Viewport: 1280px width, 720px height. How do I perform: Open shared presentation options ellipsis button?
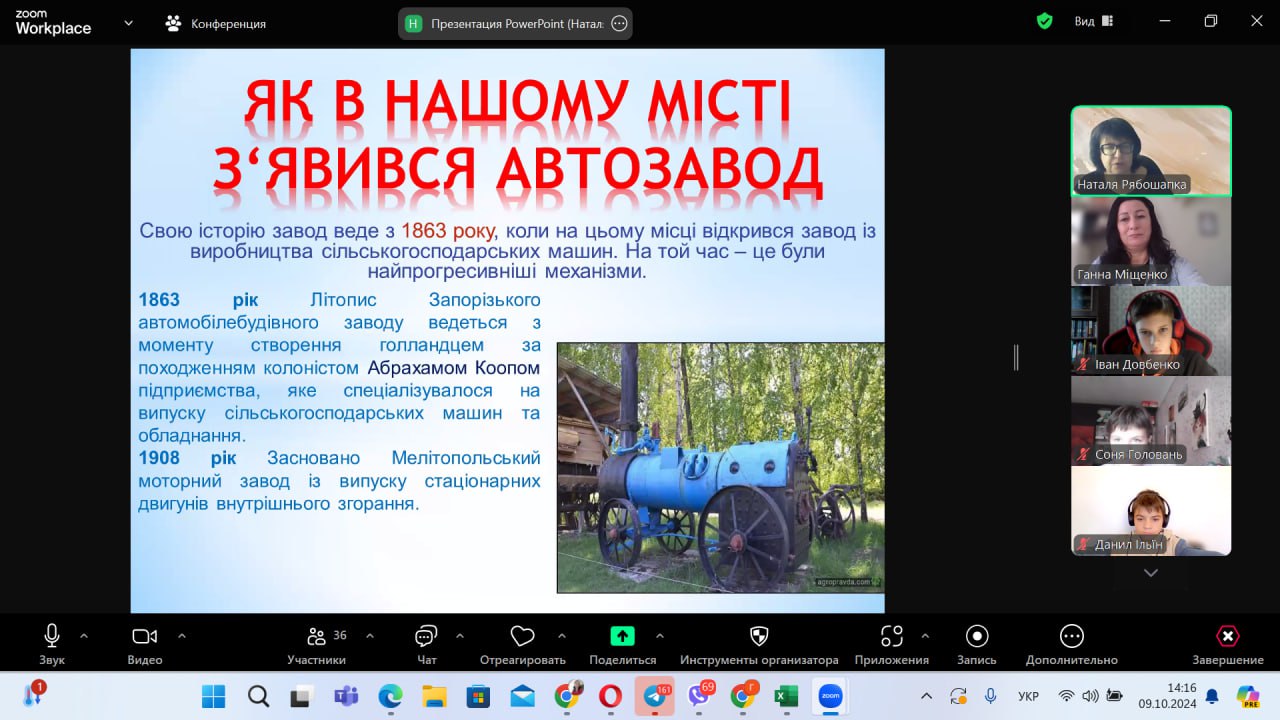tap(619, 23)
